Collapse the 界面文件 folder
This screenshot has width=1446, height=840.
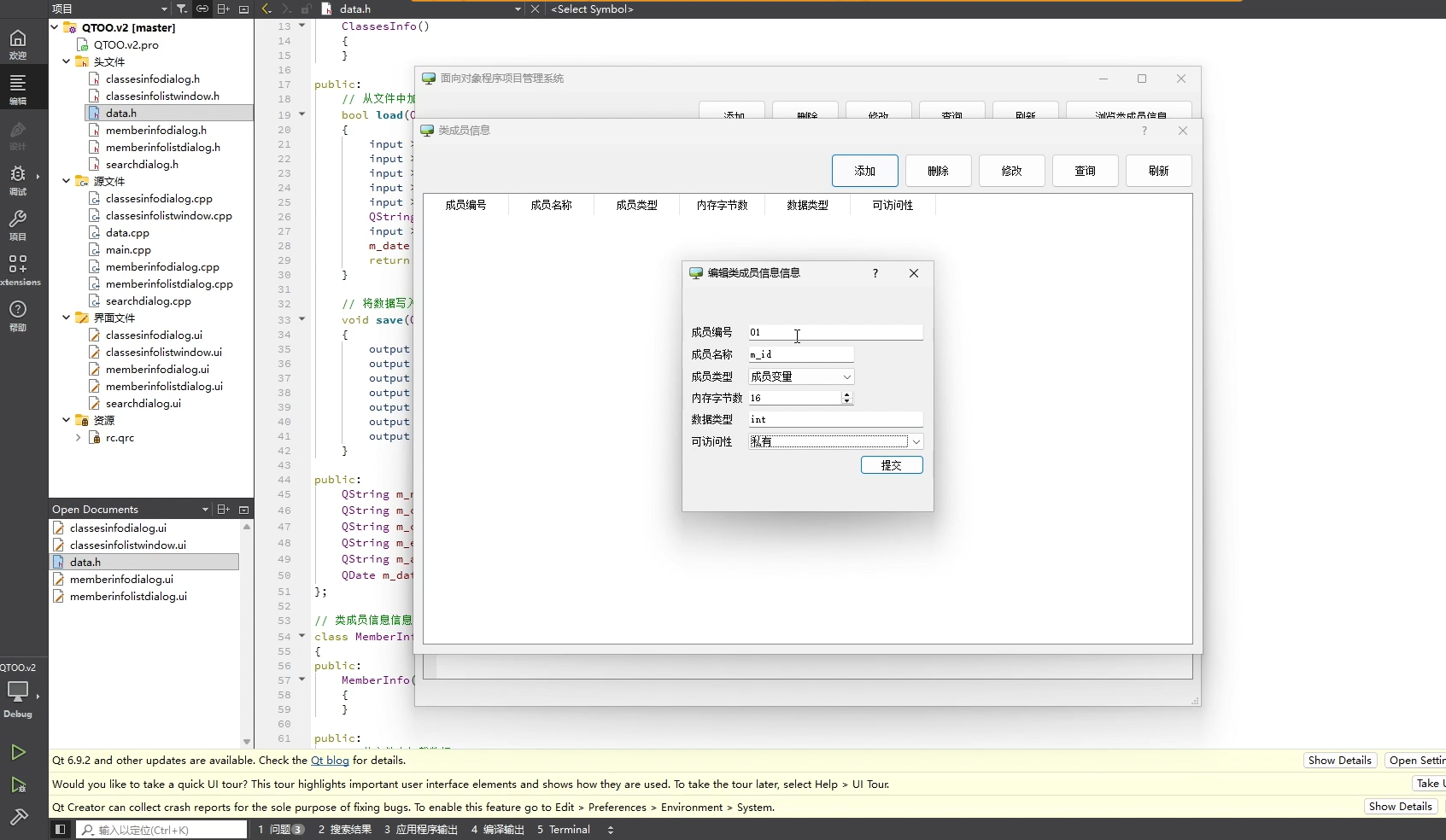(67, 318)
